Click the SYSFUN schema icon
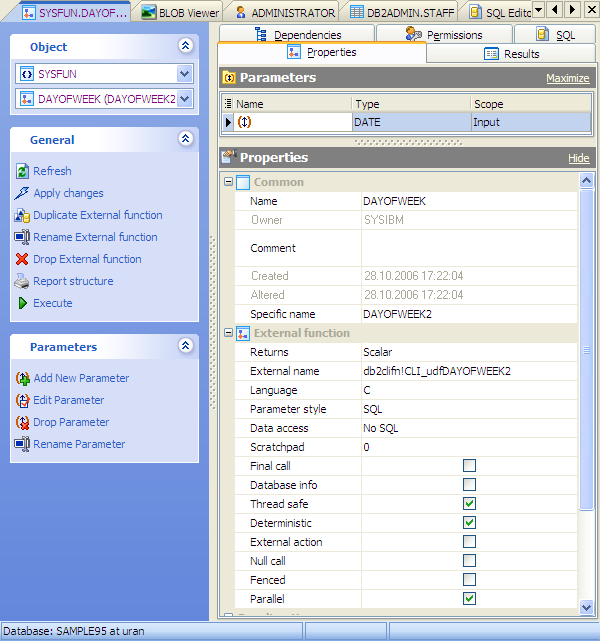Screen dimensions: 600x641 27,74
